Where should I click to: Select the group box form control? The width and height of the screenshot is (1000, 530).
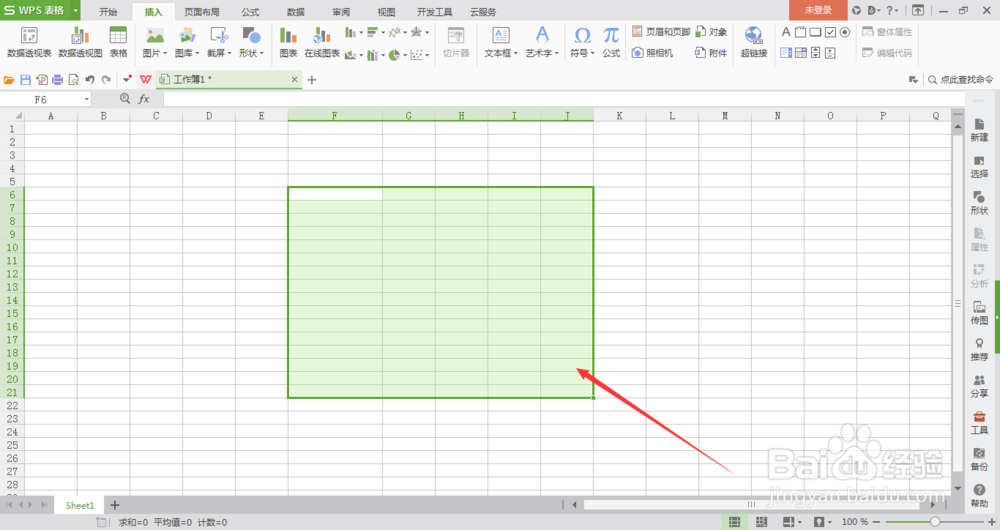click(x=800, y=32)
